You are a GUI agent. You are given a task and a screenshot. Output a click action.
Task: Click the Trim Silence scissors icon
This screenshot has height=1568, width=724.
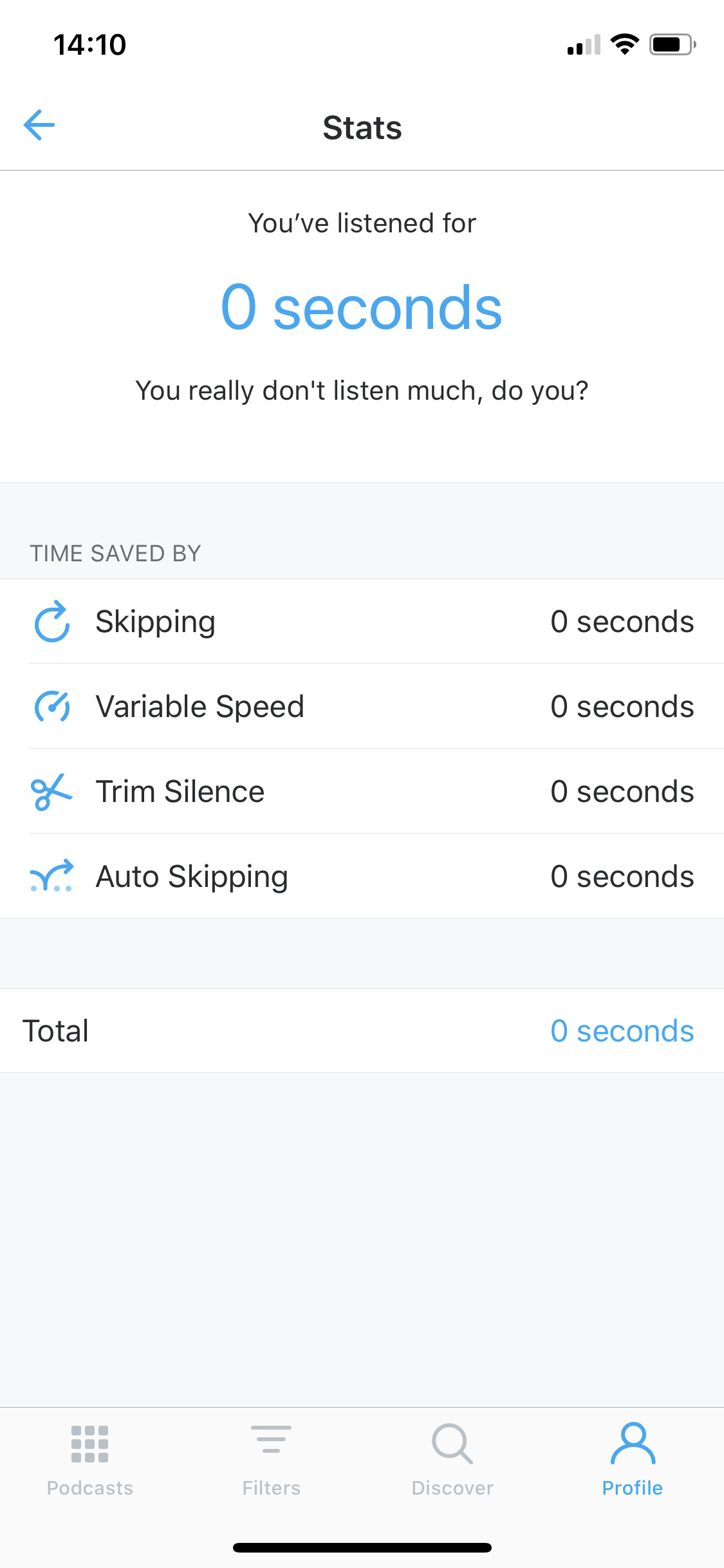(51, 792)
